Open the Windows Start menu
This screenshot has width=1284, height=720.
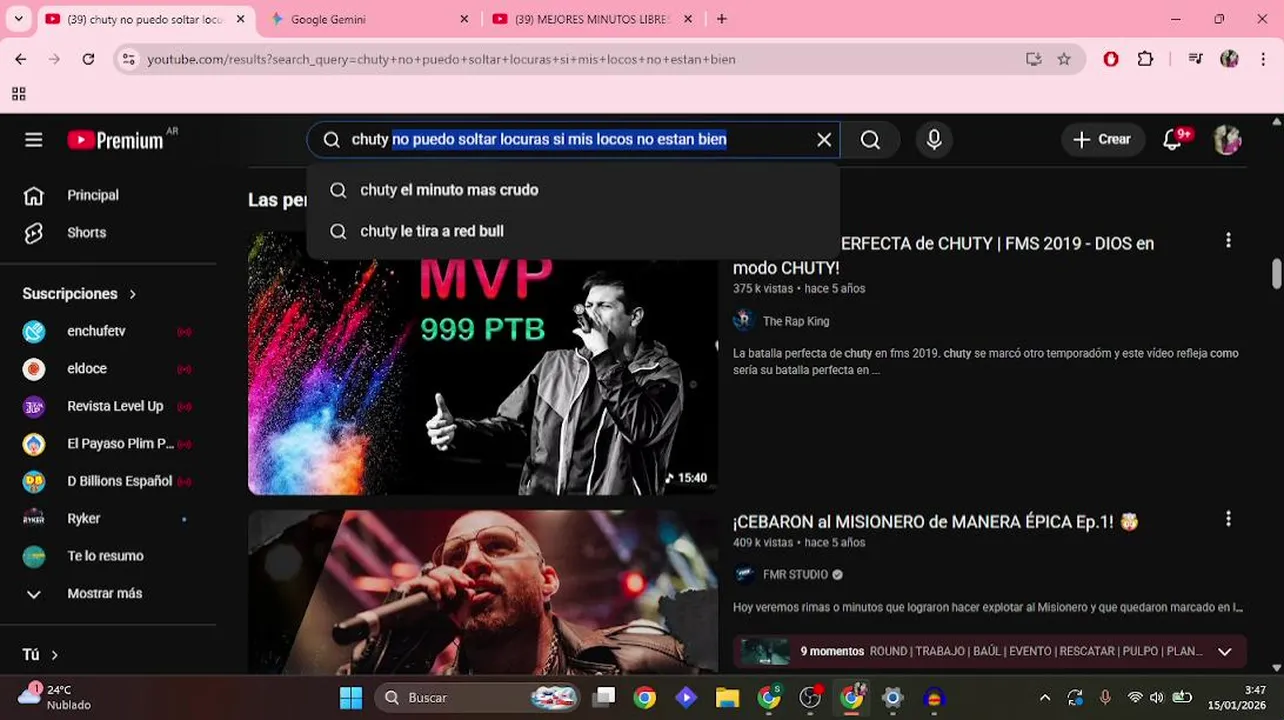[x=351, y=698]
